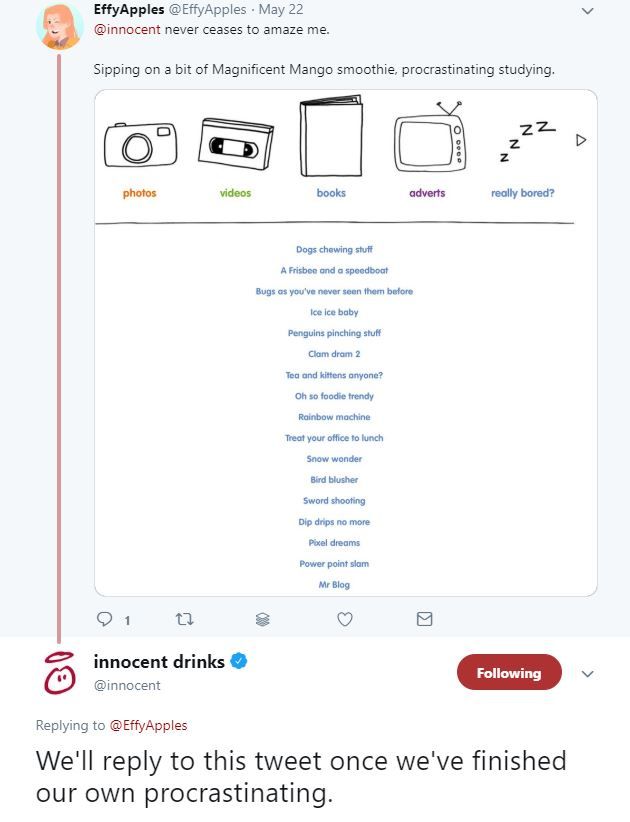Open the Dogs chewing stuff link

tap(334, 250)
